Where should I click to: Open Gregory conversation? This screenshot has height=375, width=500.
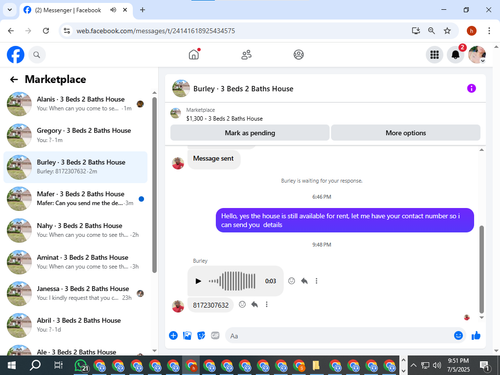pyautogui.click(x=75, y=135)
